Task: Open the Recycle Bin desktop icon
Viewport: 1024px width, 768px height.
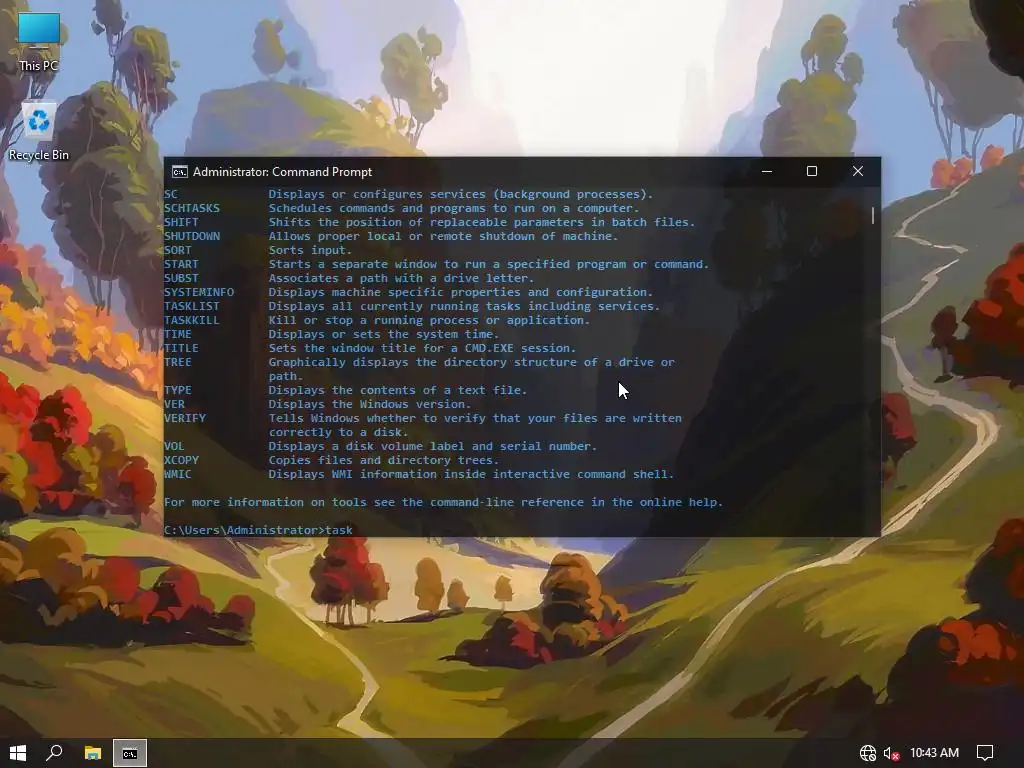Action: tap(39, 131)
